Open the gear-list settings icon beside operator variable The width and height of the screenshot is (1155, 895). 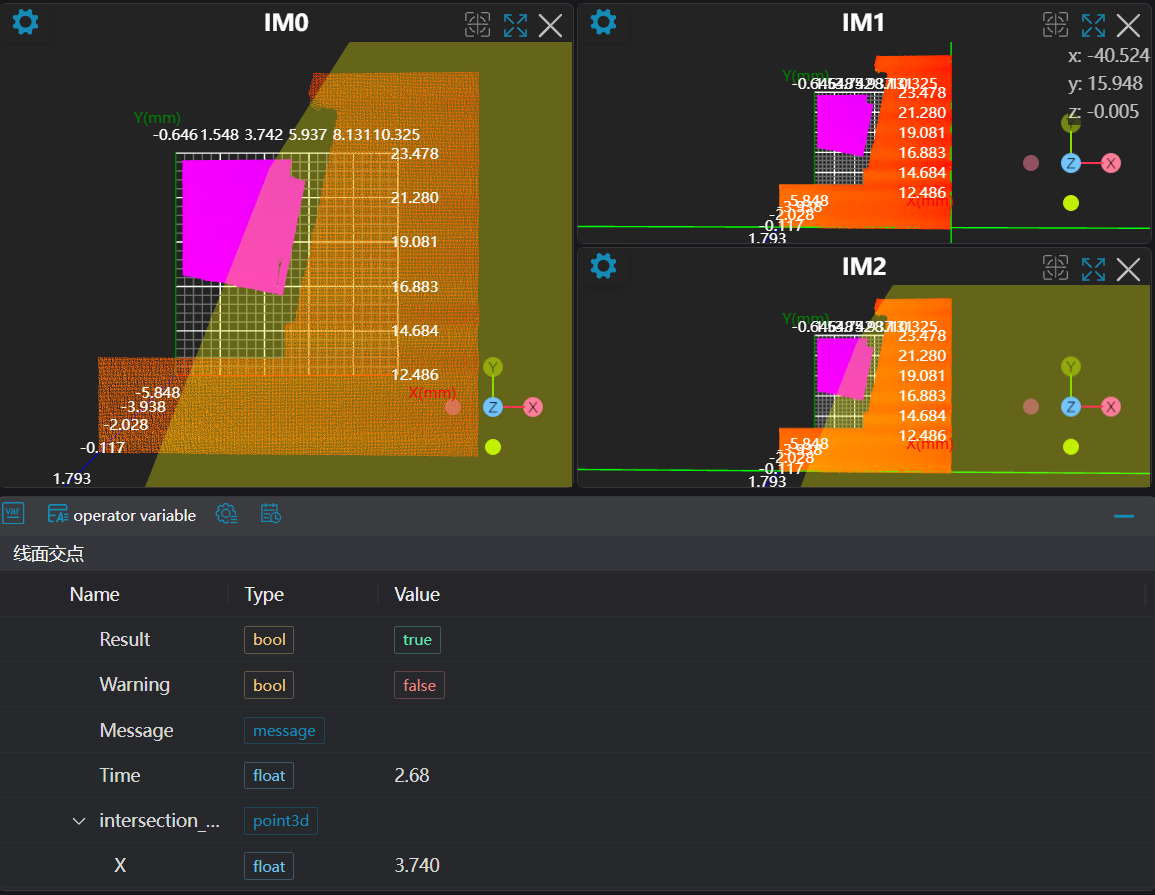[x=227, y=514]
